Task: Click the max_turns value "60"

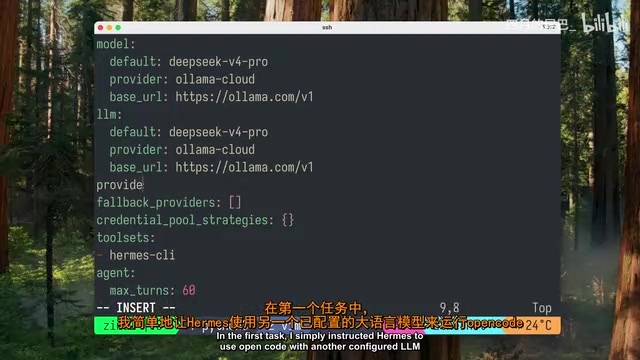Action: [189, 291]
